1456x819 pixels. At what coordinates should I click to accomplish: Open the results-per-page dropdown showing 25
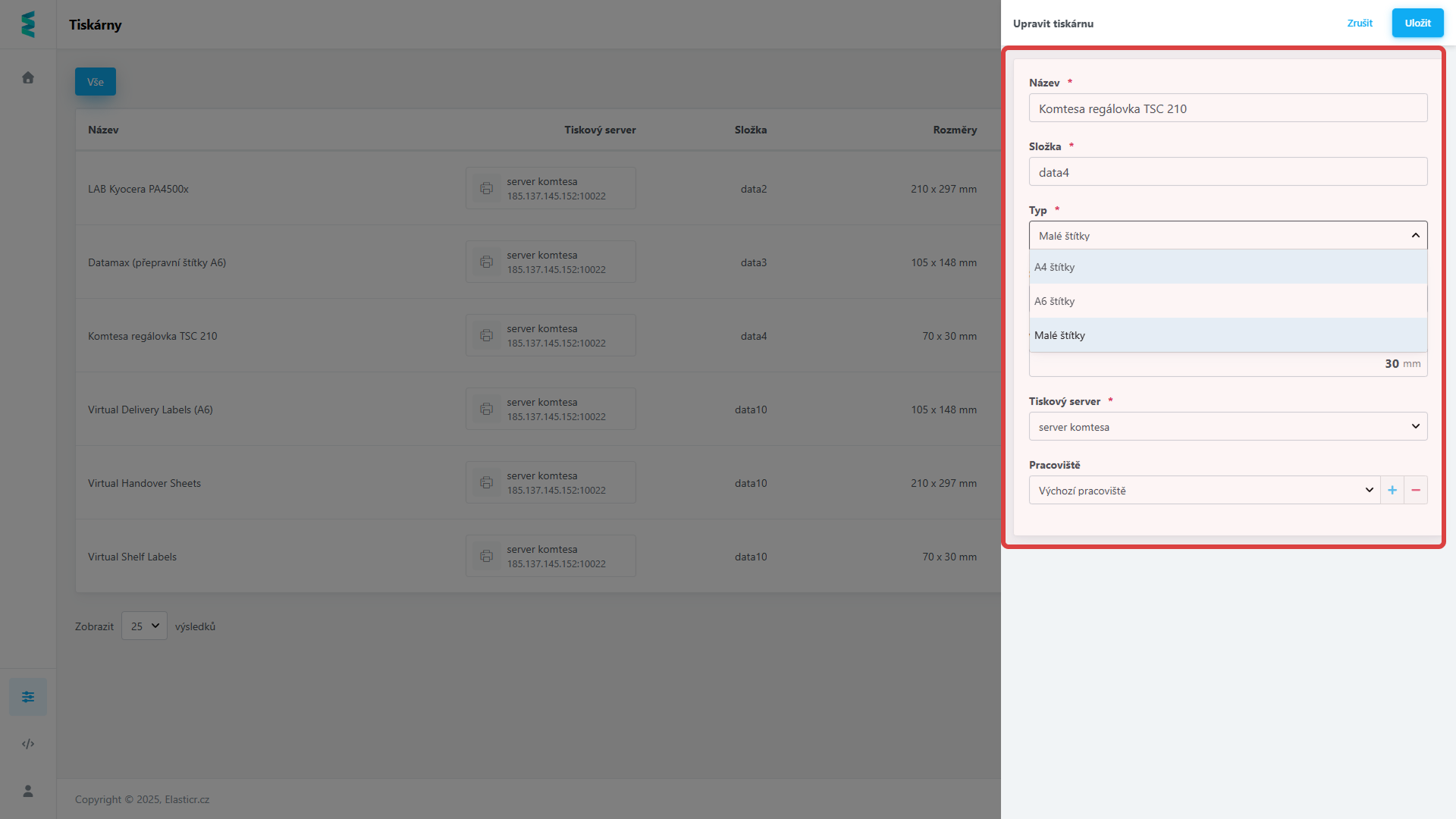click(x=144, y=626)
